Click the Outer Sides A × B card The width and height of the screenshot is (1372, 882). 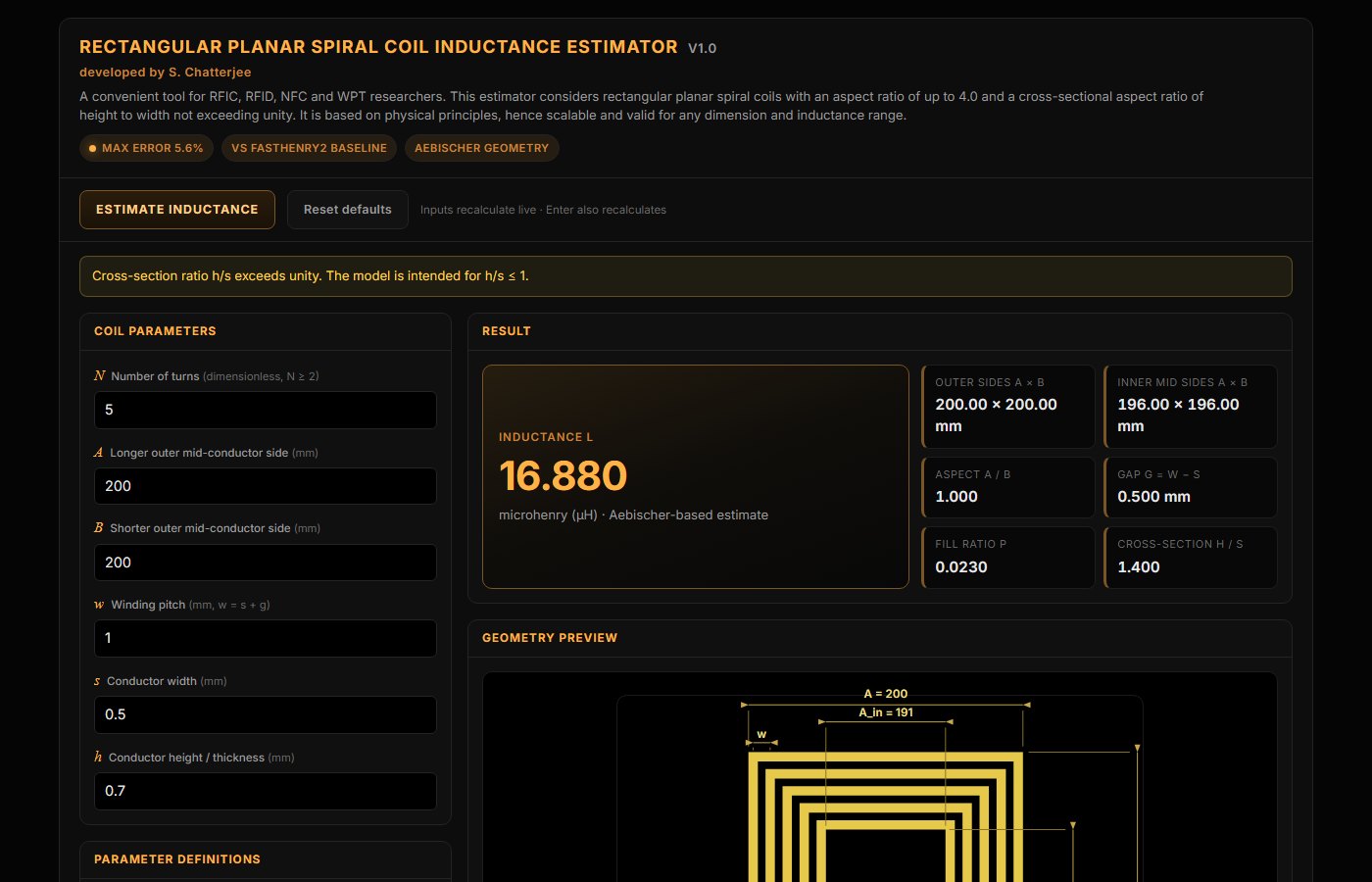pyautogui.click(x=1008, y=407)
